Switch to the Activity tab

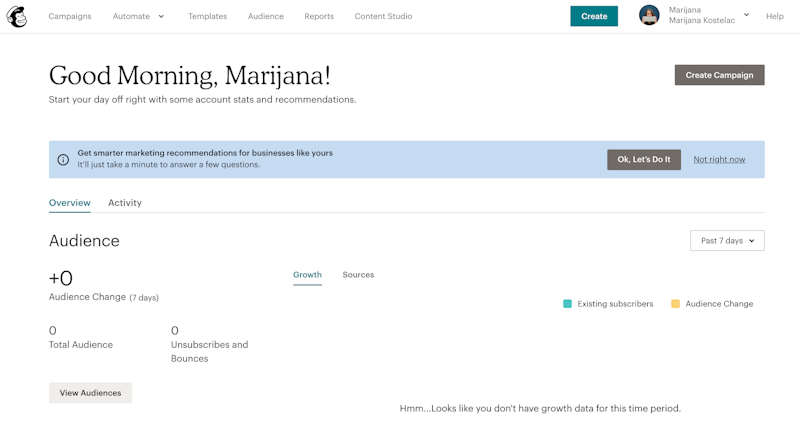pos(125,203)
